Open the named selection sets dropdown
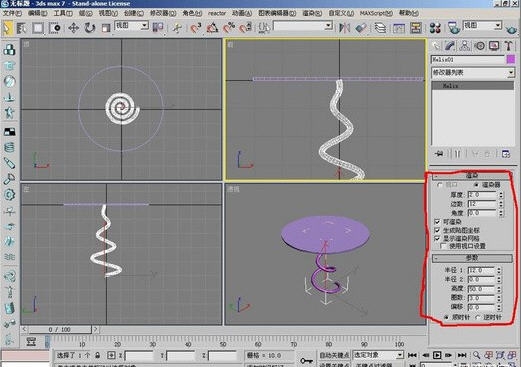 click(x=303, y=26)
